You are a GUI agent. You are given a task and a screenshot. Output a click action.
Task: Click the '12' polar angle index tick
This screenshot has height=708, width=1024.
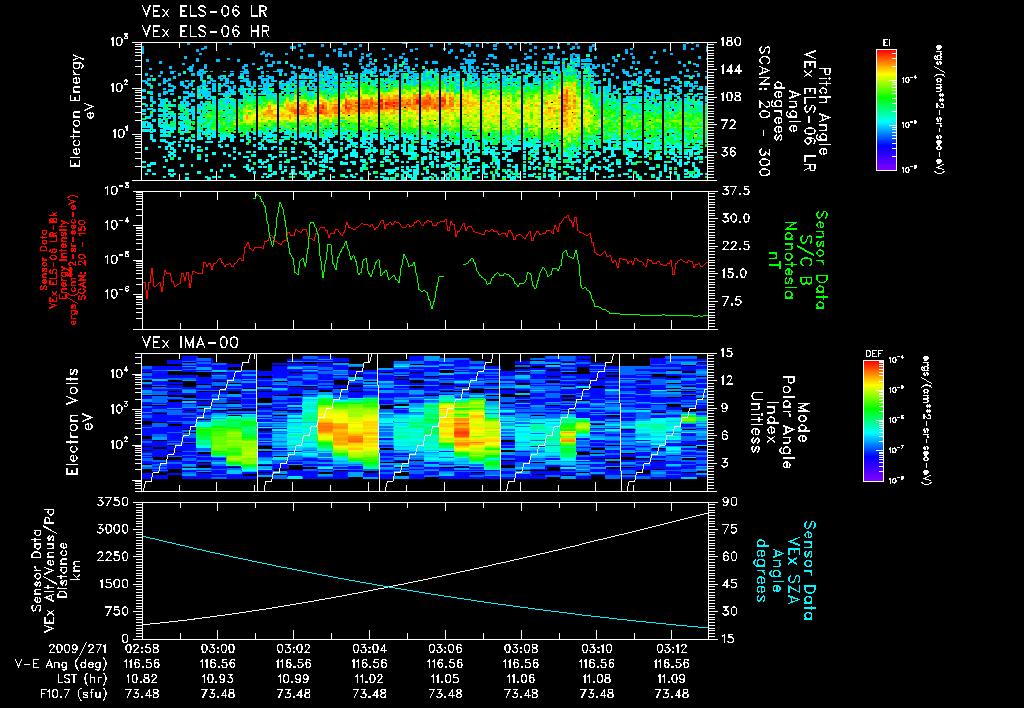coord(728,380)
